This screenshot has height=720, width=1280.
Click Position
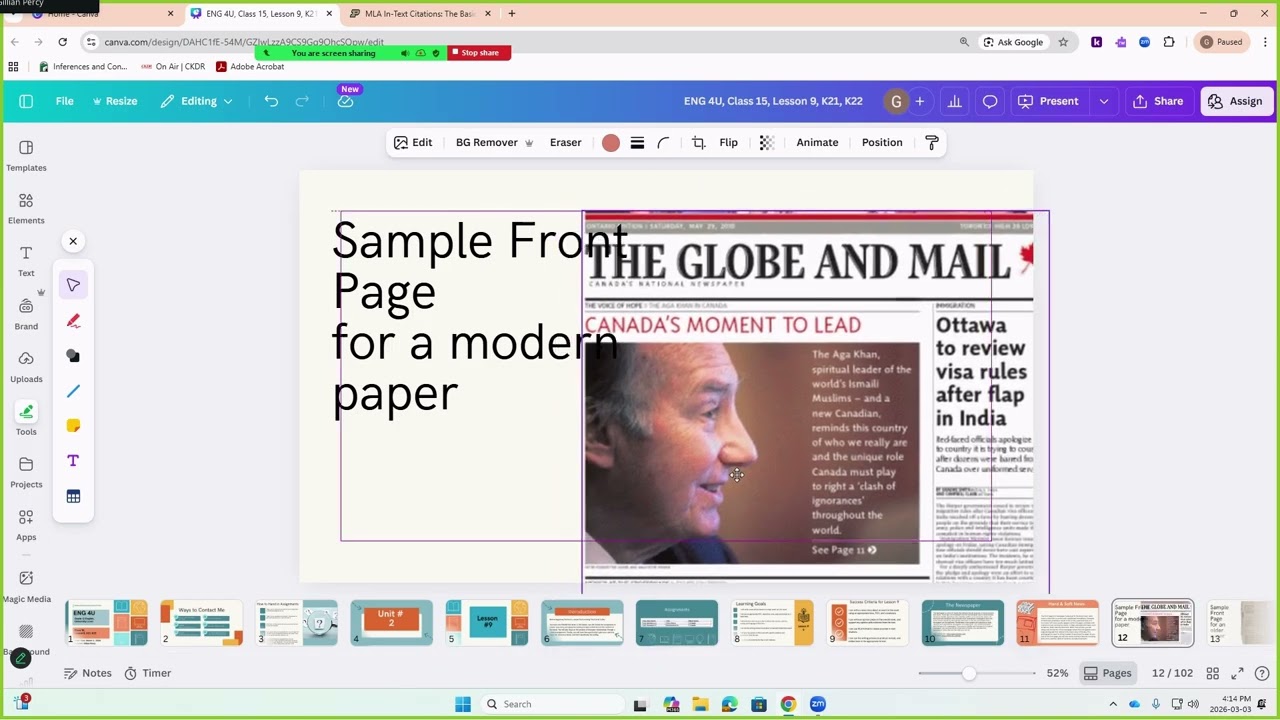point(882,143)
